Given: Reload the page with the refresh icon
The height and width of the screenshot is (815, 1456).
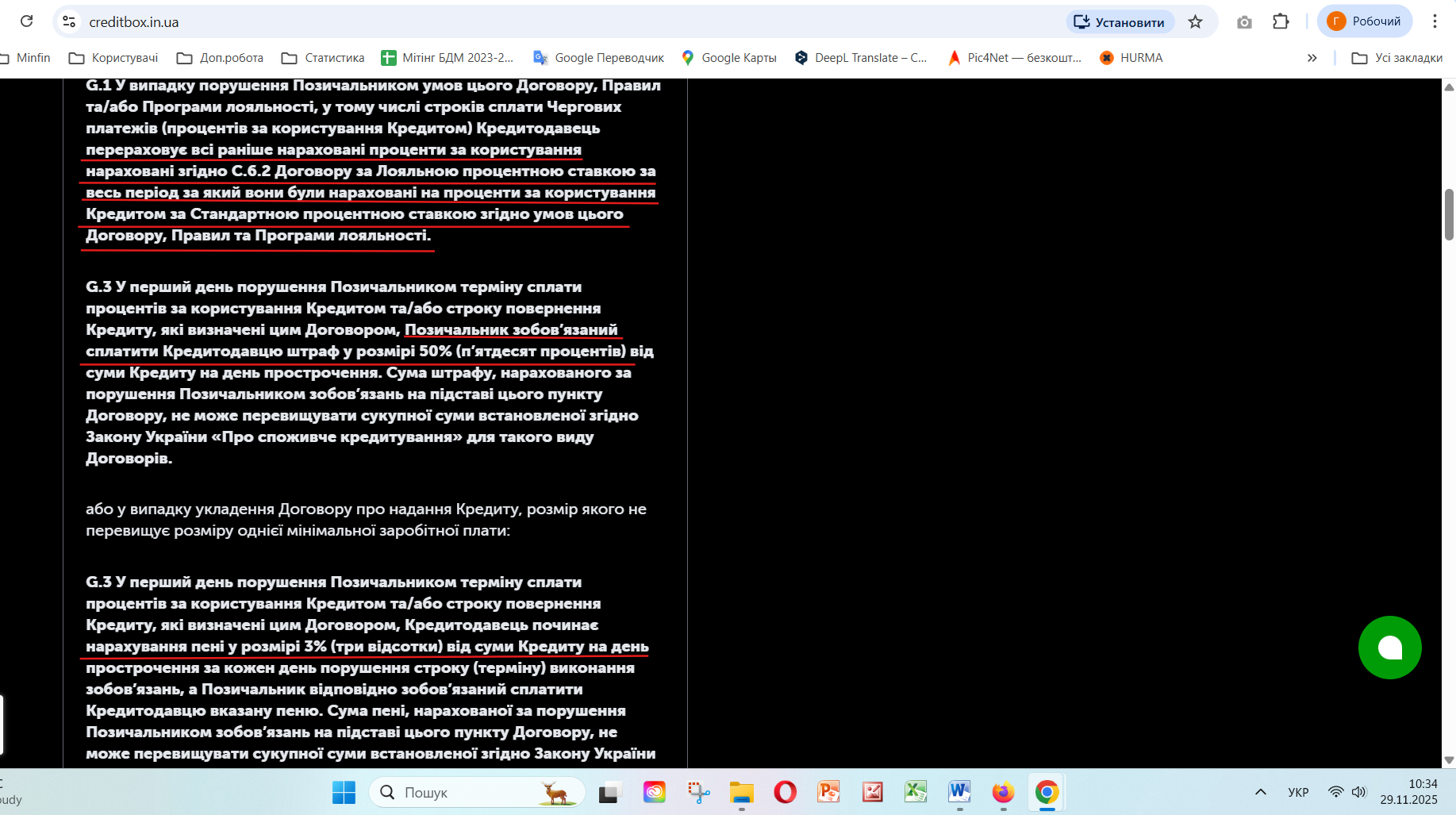Looking at the screenshot, I should (26, 21).
